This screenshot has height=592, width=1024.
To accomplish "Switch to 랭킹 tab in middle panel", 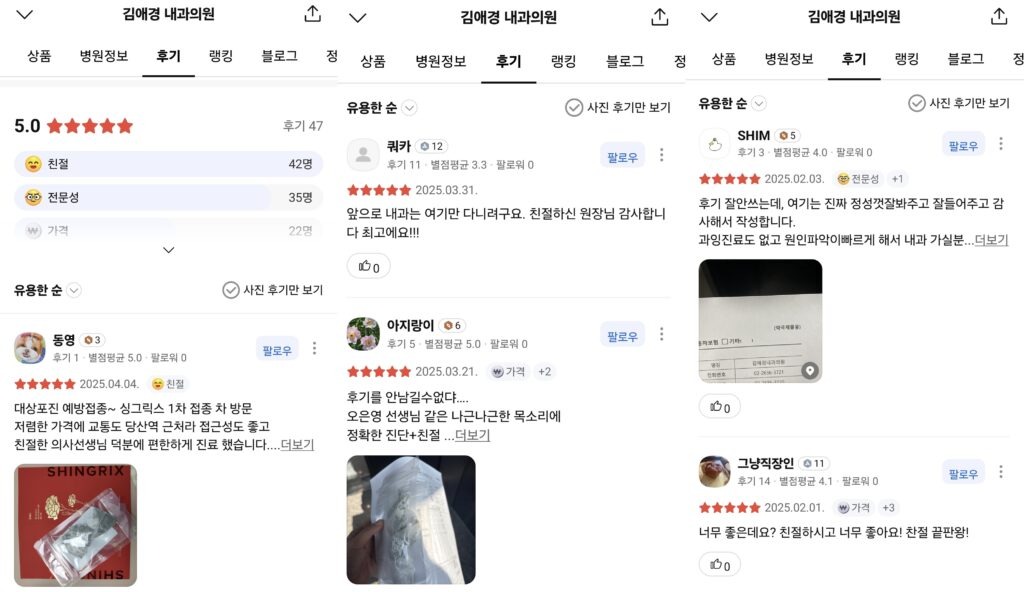I will [563, 61].
